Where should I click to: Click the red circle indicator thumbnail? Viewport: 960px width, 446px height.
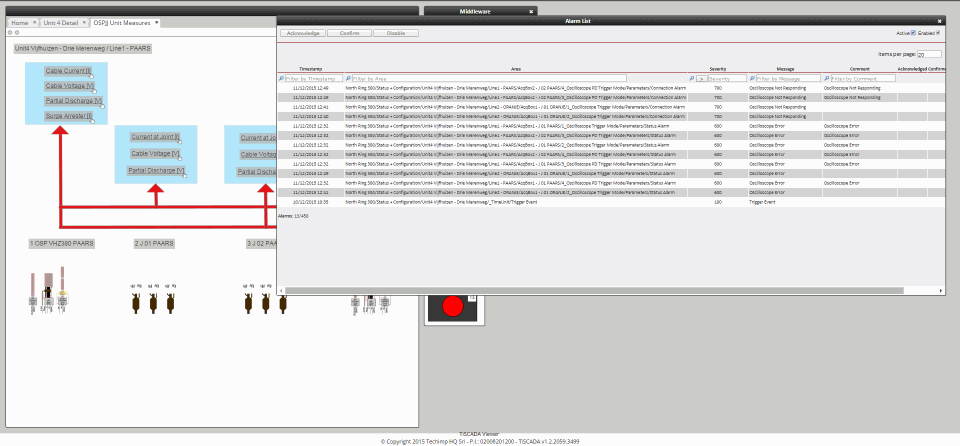coord(453,307)
